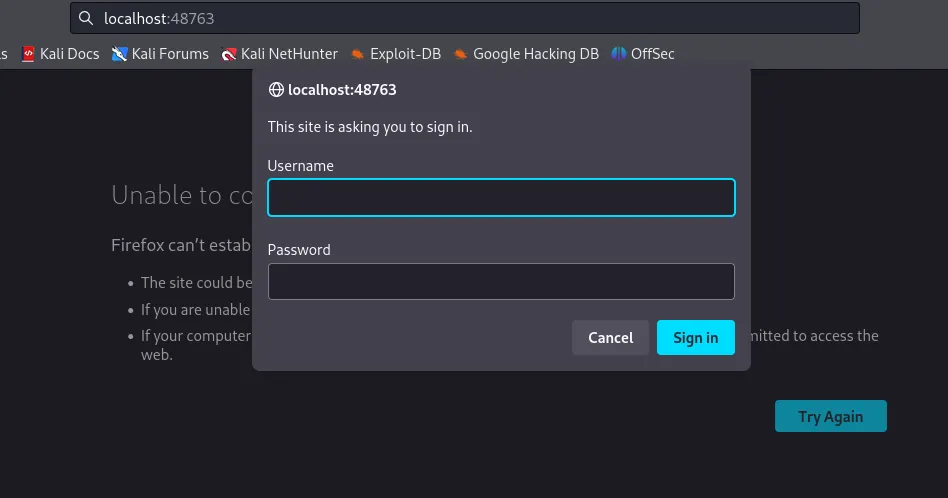Open the Kali NetHunter bookmark
The width and height of the screenshot is (948, 498).
click(279, 54)
